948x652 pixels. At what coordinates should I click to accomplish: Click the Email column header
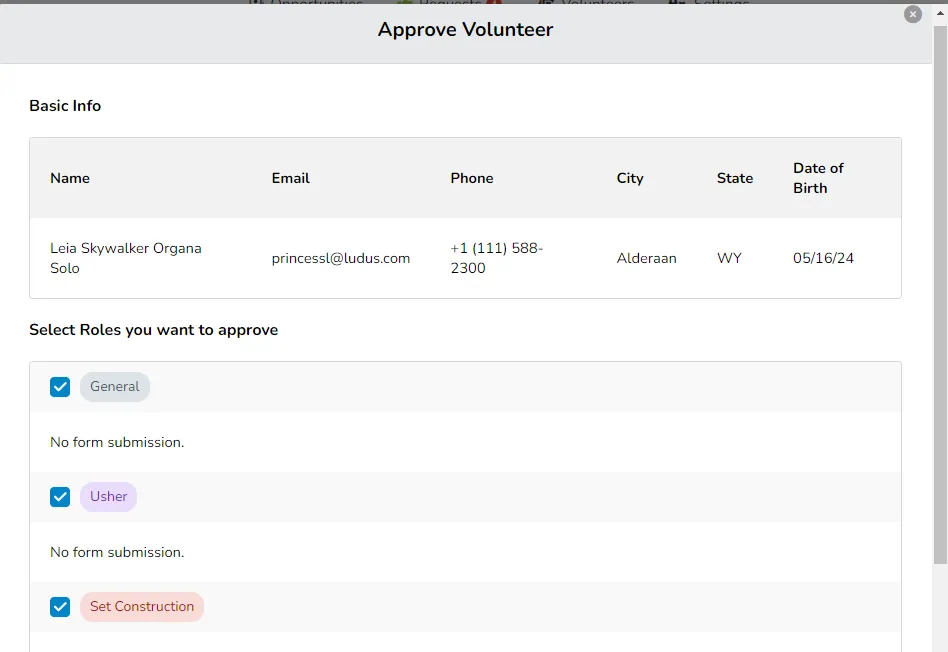[291, 178]
